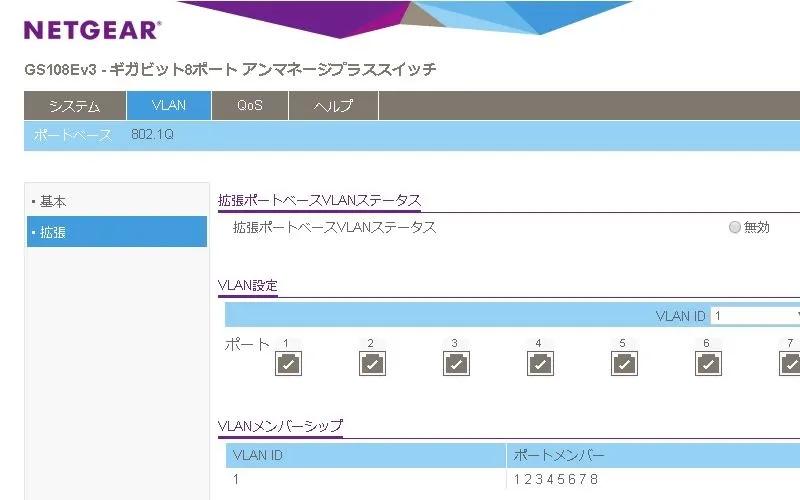This screenshot has height=500, width=800.
Task: Toggle the port 3 membership icon
Action: (456, 364)
